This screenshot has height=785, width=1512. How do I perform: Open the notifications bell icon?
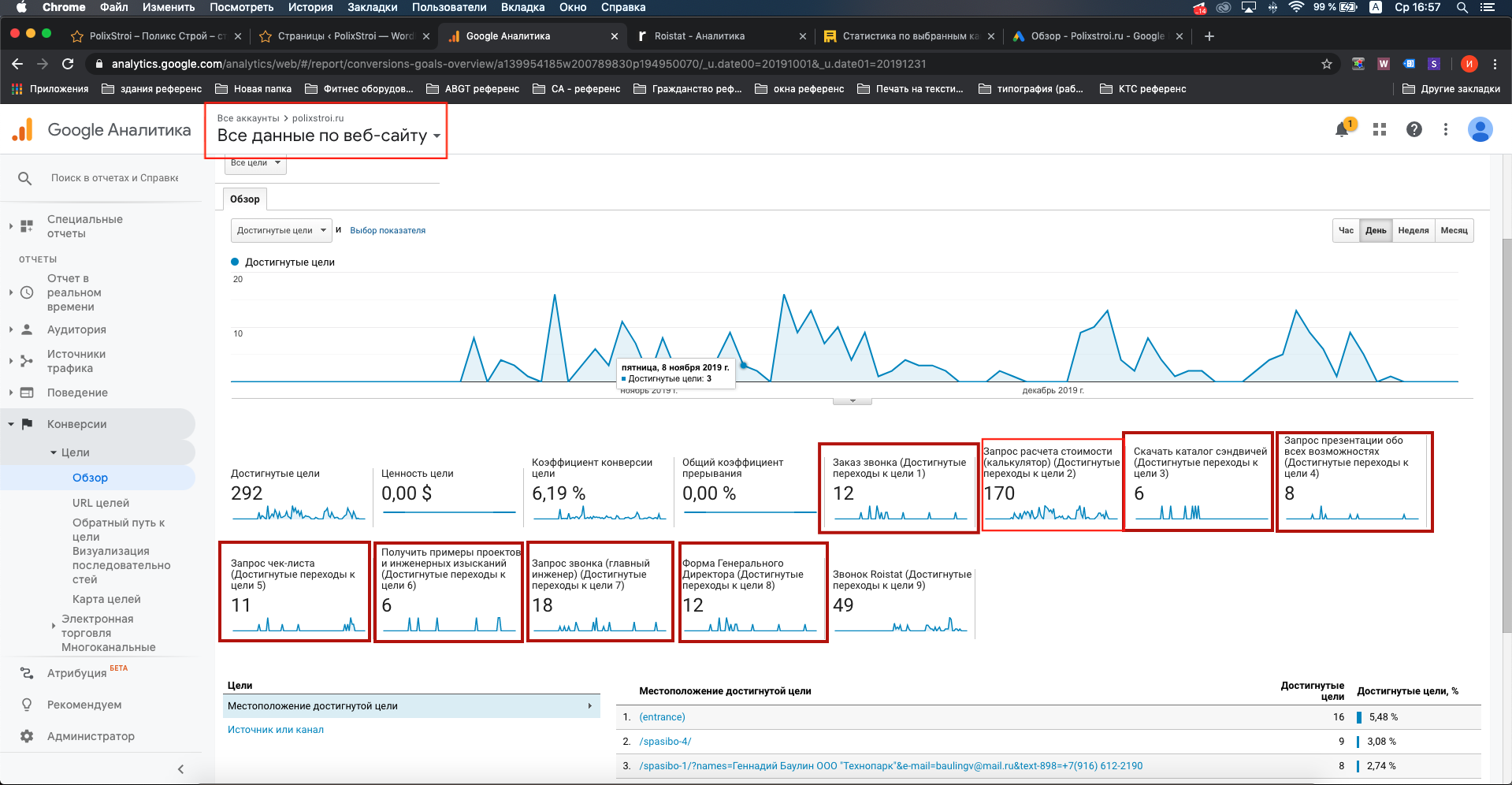(1342, 129)
